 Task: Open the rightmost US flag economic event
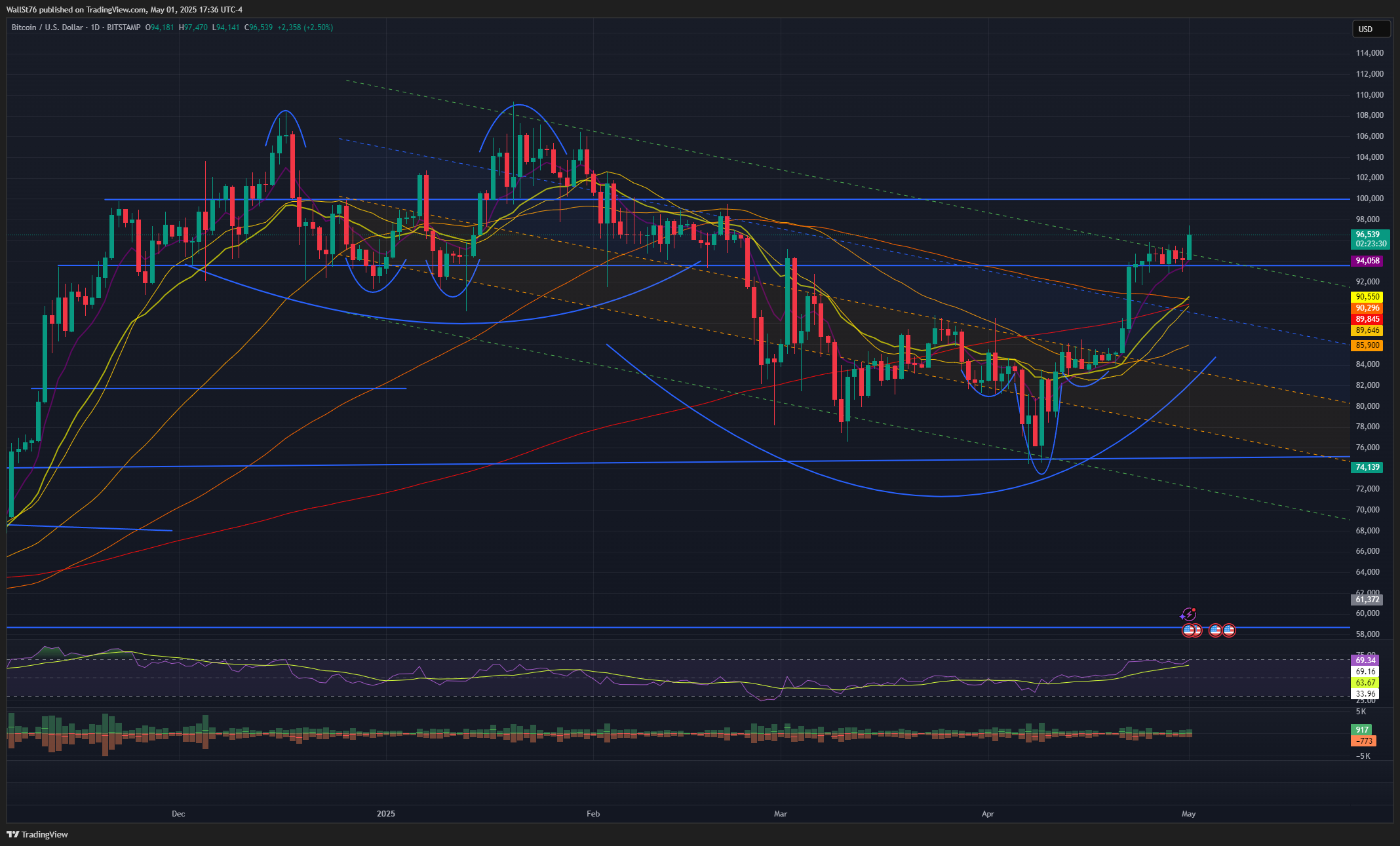(x=1229, y=630)
